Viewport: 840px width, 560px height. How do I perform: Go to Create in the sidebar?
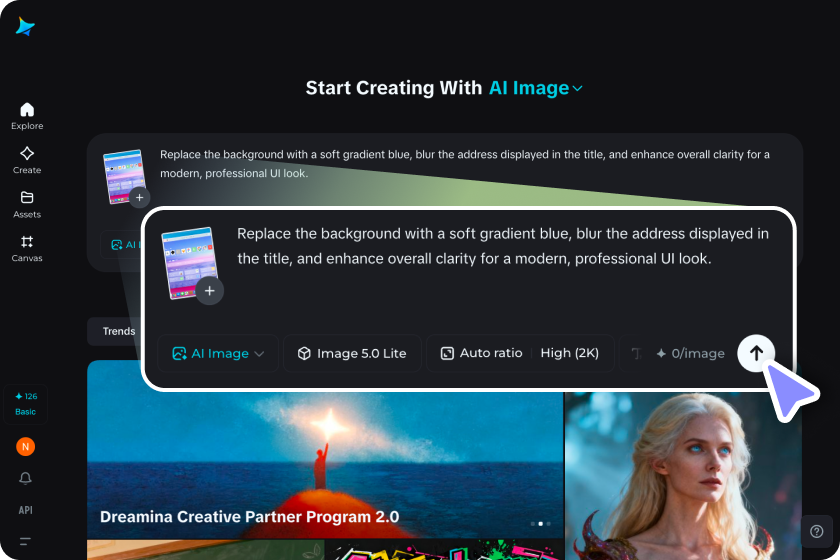27,160
